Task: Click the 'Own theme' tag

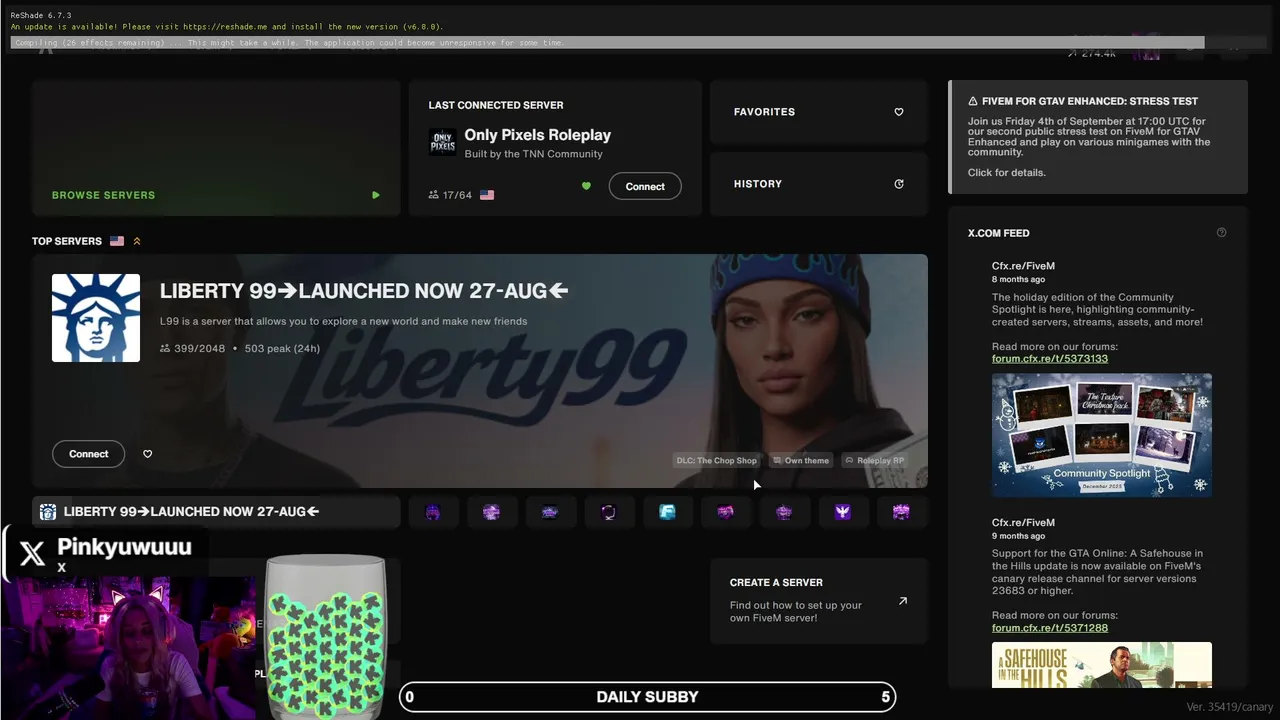Action: tap(801, 461)
